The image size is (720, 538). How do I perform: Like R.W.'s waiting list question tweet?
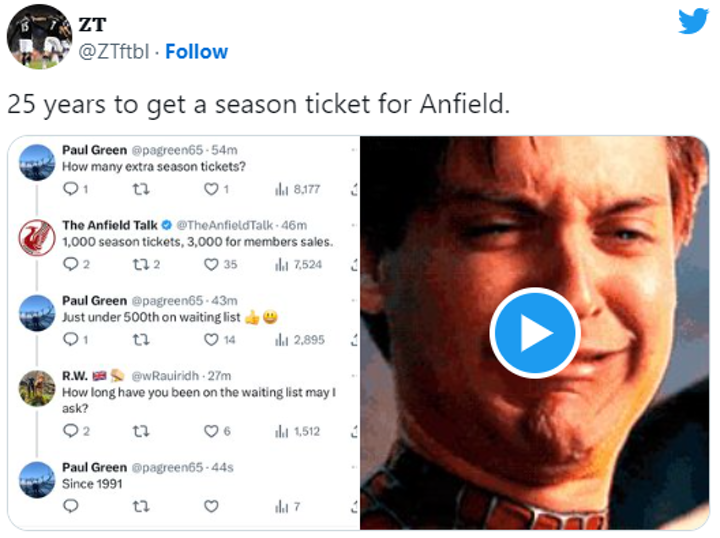[x=212, y=431]
